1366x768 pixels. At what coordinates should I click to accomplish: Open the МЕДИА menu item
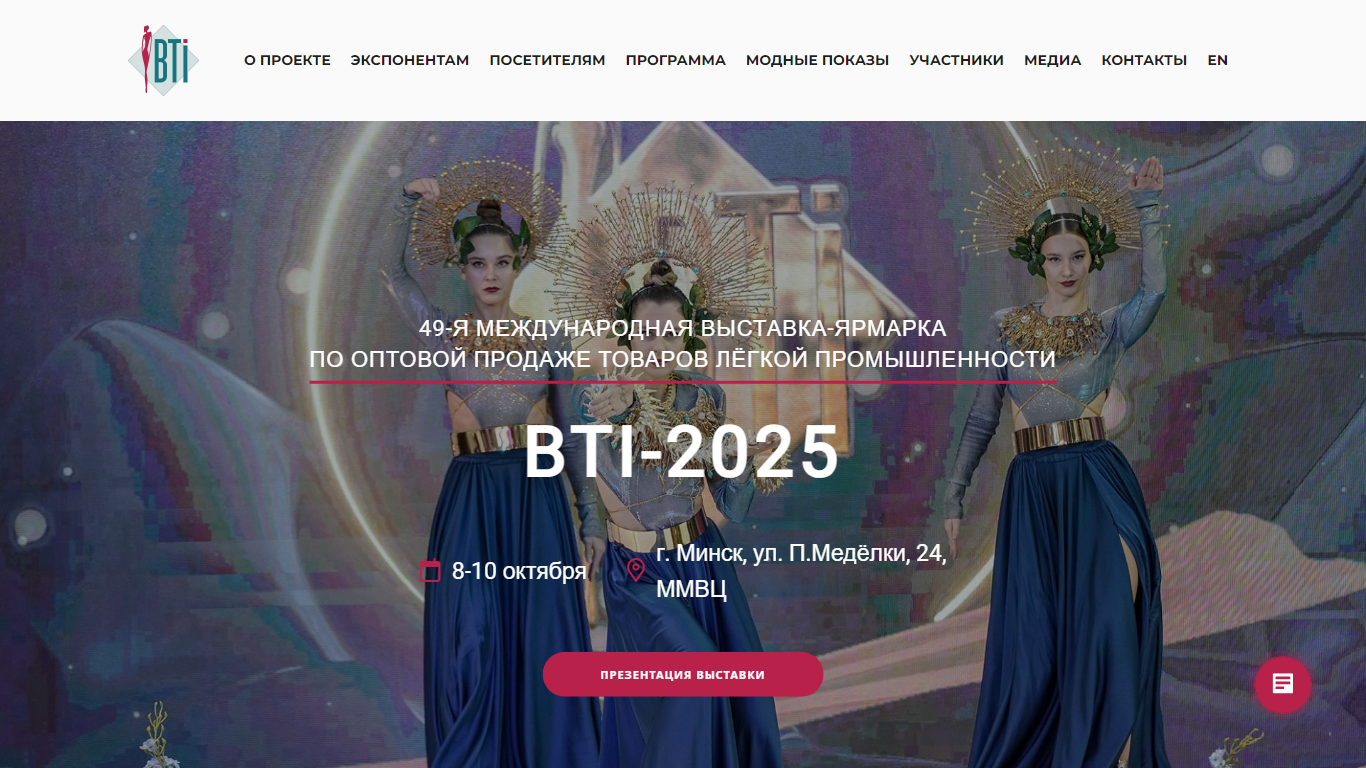coord(1052,60)
